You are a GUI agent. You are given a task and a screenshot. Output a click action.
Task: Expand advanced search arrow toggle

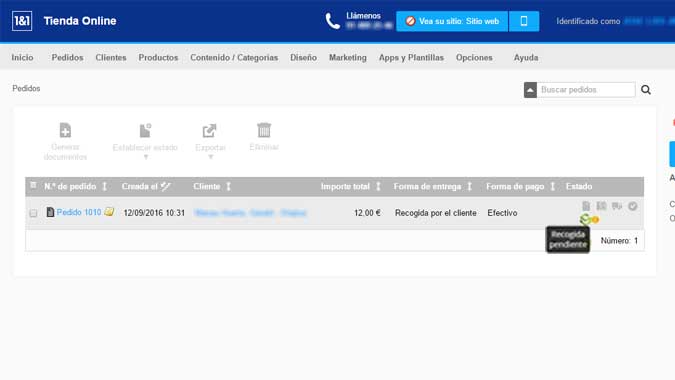[530, 90]
